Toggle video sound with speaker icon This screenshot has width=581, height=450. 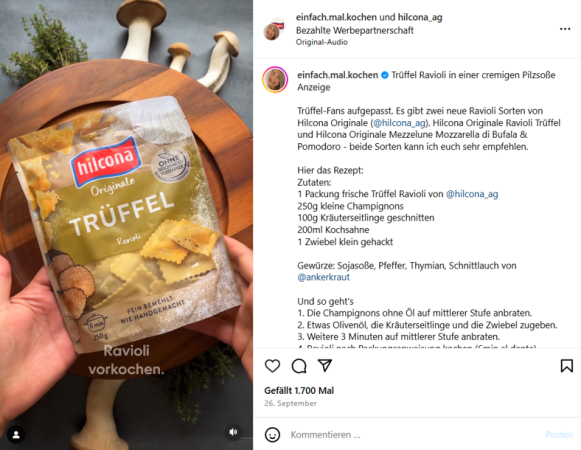(x=233, y=432)
